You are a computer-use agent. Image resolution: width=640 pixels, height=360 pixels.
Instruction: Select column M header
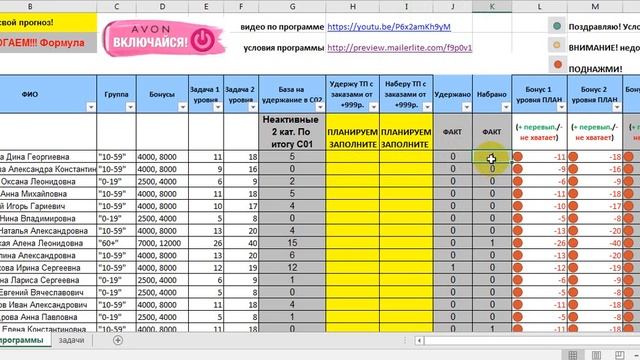pos(595,6)
